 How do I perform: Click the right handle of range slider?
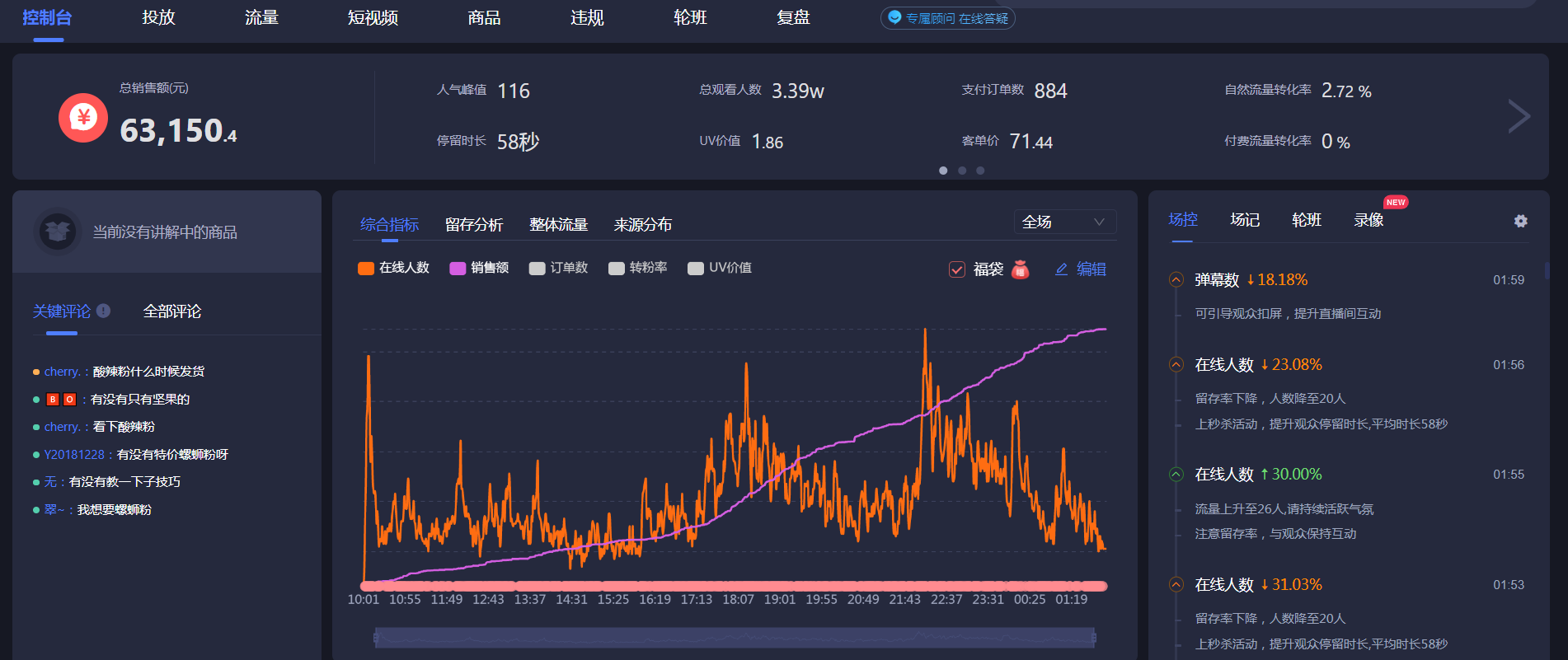tap(1094, 637)
